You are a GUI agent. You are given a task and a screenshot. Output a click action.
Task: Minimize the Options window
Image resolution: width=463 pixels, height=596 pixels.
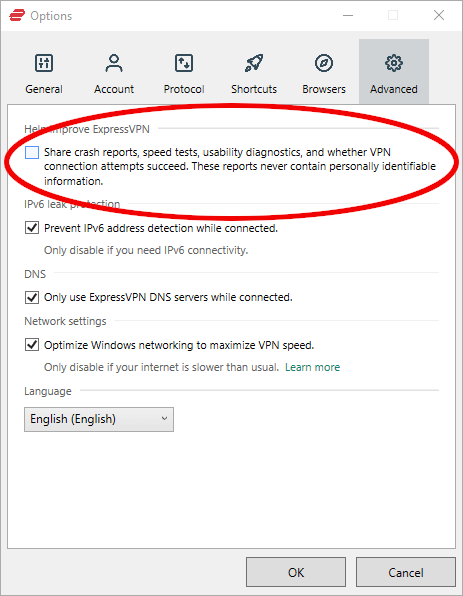[348, 16]
